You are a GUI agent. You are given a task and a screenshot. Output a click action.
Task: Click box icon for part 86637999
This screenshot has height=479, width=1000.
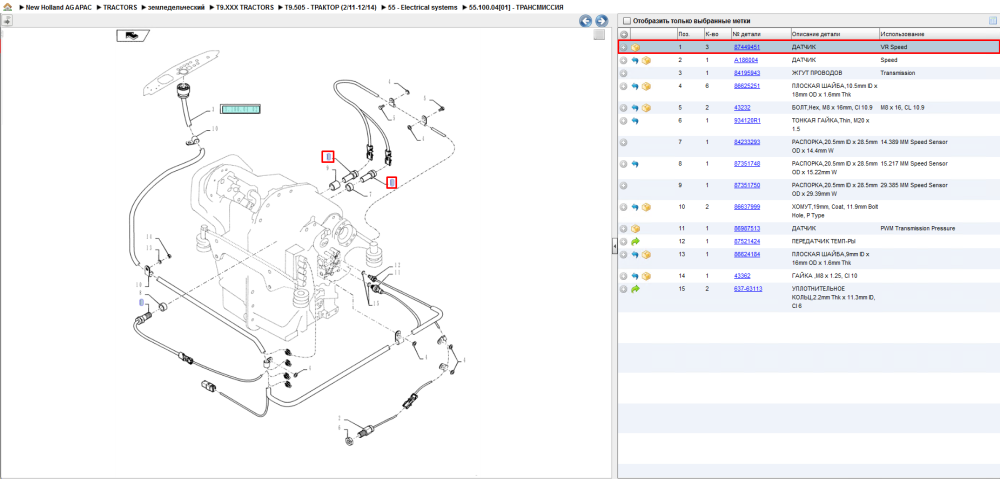click(646, 207)
